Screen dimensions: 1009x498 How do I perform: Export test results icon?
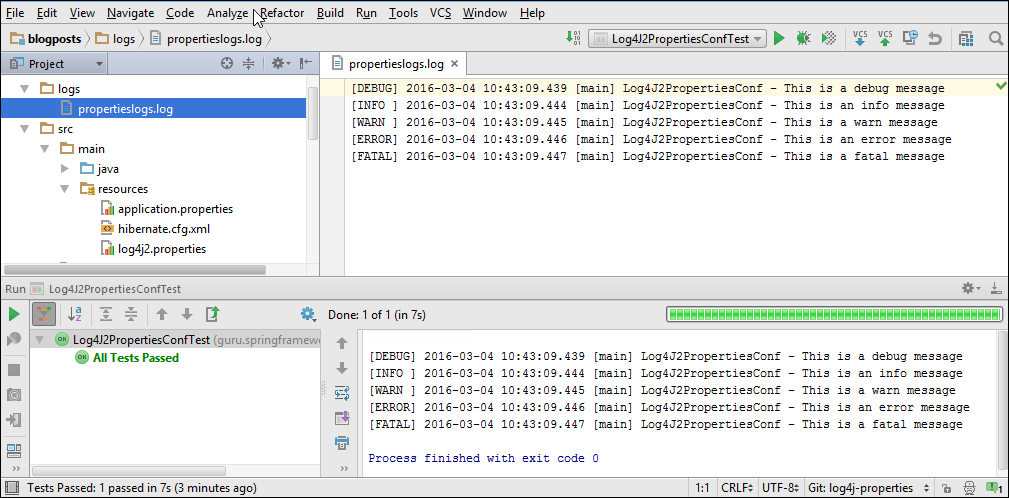point(212,314)
